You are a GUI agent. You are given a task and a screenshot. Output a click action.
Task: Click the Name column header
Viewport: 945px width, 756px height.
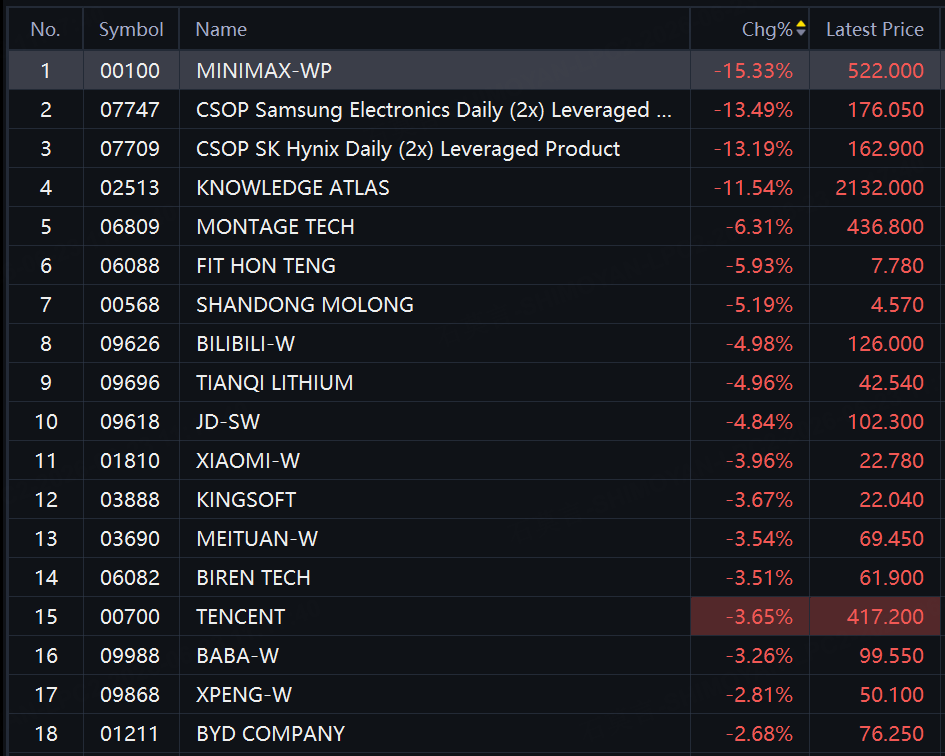coord(221,29)
